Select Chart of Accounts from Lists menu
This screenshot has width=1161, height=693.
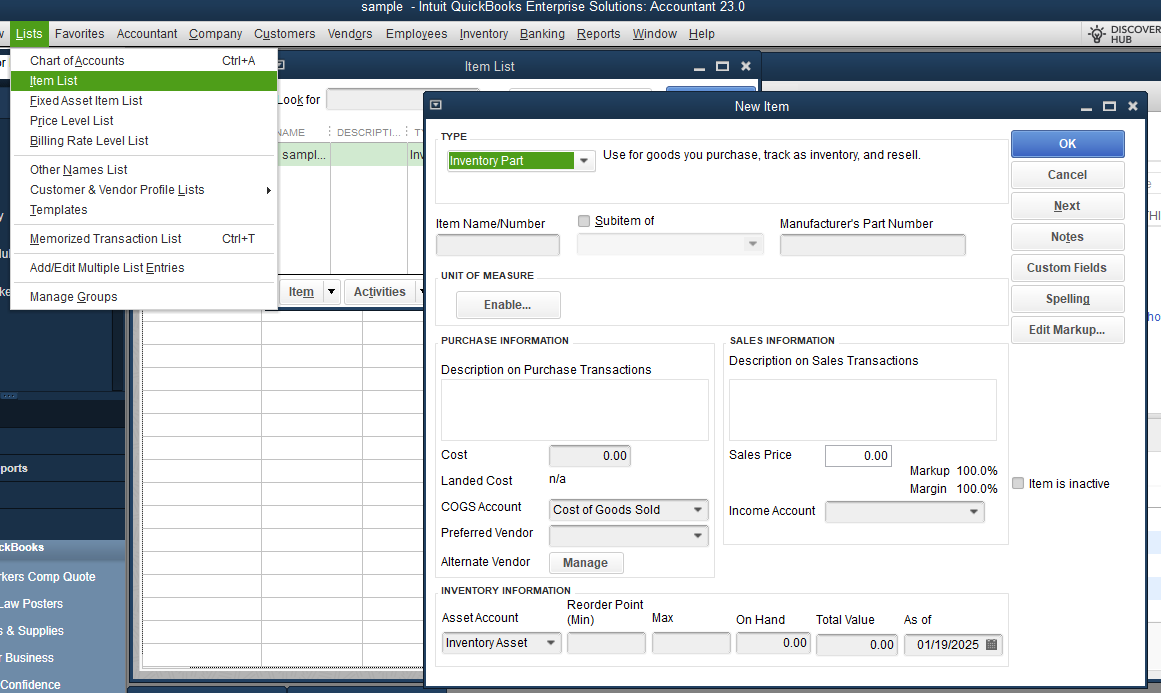click(x=144, y=61)
